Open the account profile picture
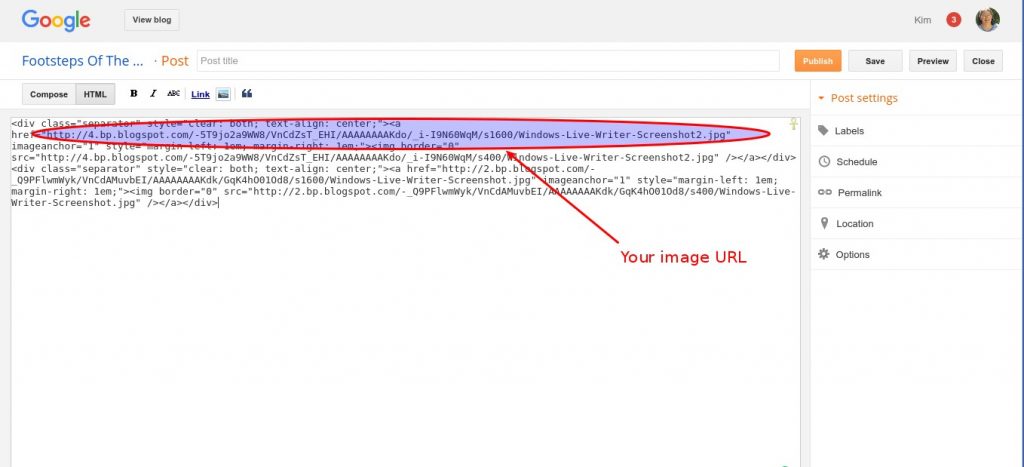Viewport: 1024px width, 467px height. click(x=987, y=20)
